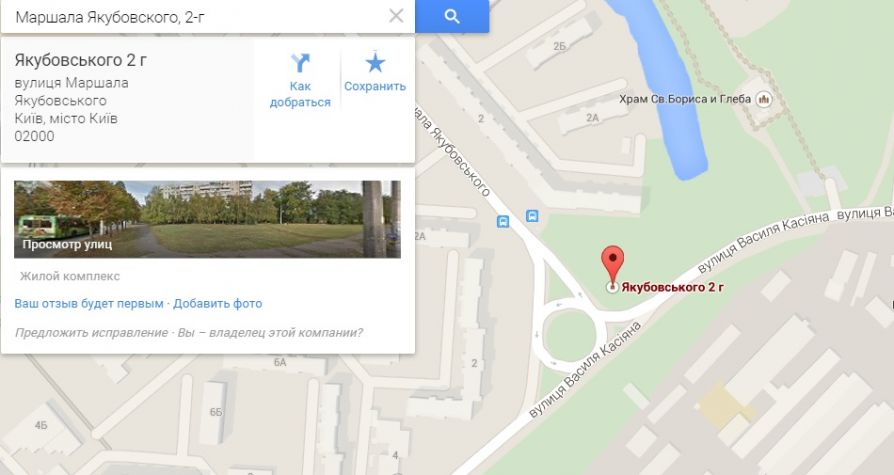Screen dimensions: 894x475
Task: Click the Предложить исправление link
Action: pyautogui.click(x=91, y=332)
